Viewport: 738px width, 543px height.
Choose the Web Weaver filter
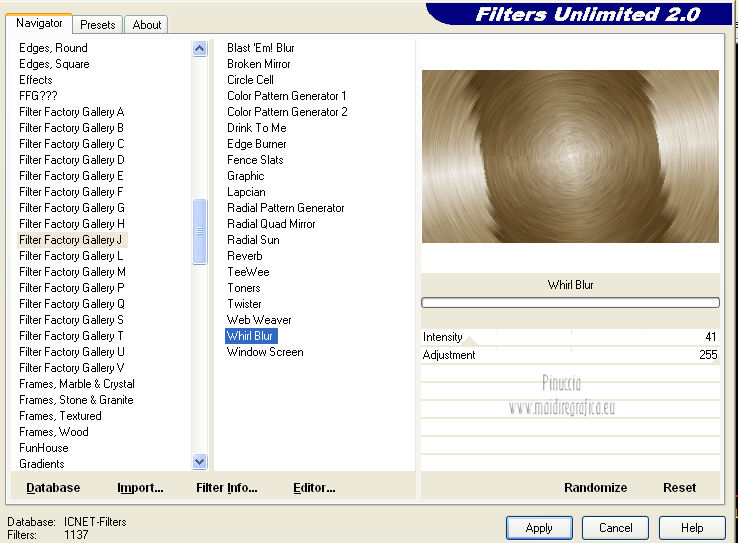(259, 320)
